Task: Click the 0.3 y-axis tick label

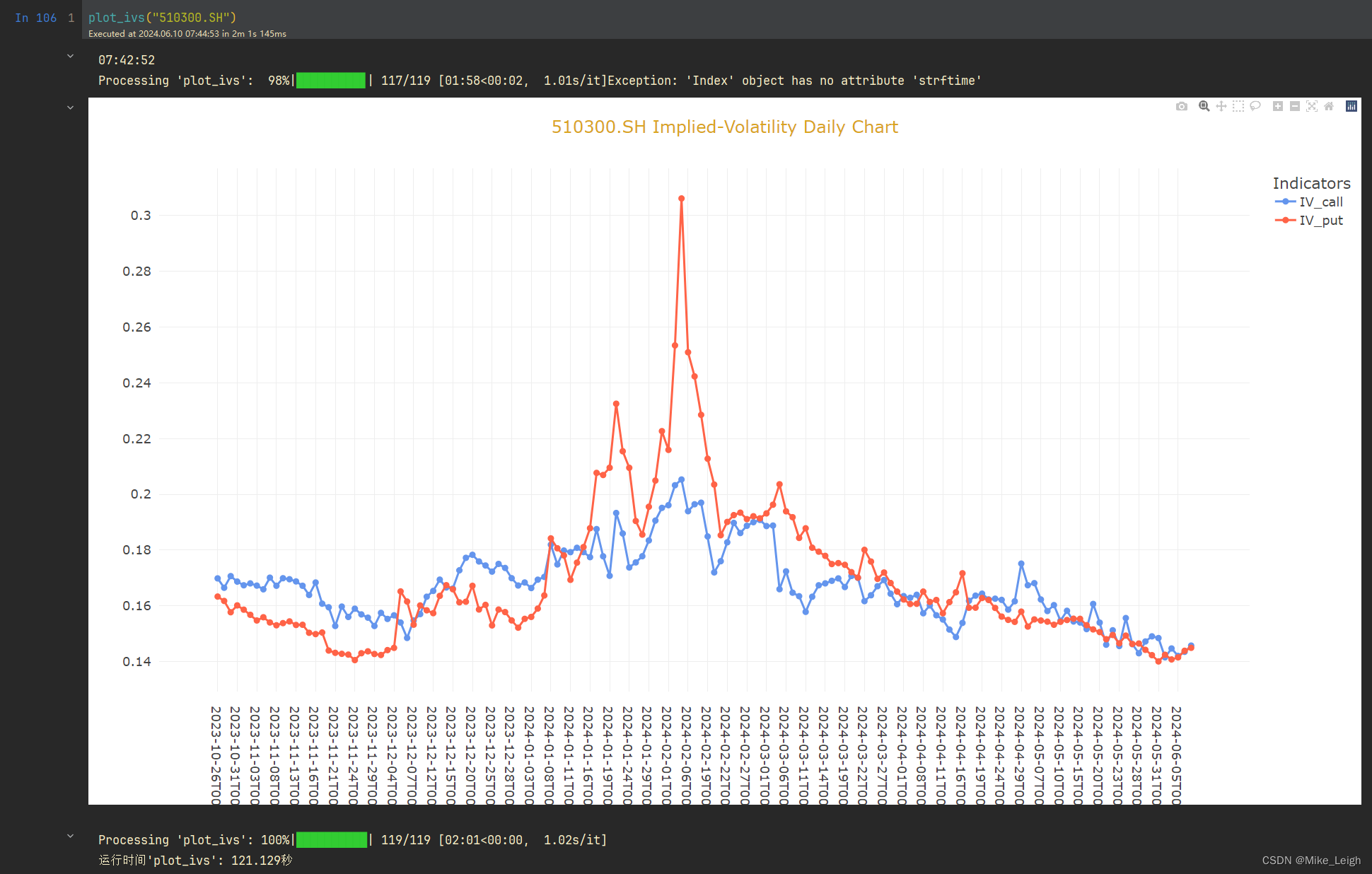Action: click(141, 215)
